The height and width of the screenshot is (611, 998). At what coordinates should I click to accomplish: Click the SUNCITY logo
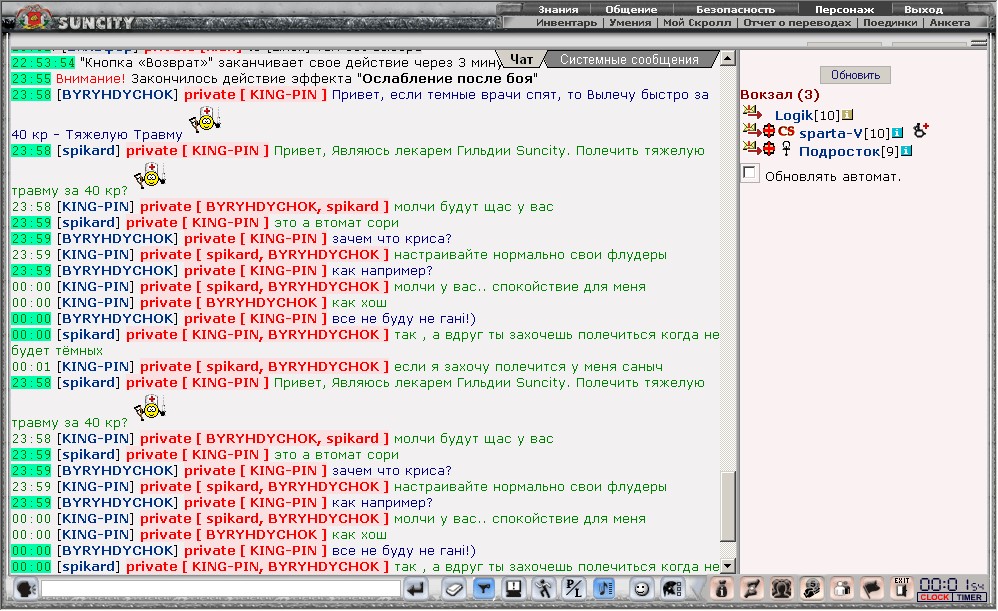click(76, 19)
